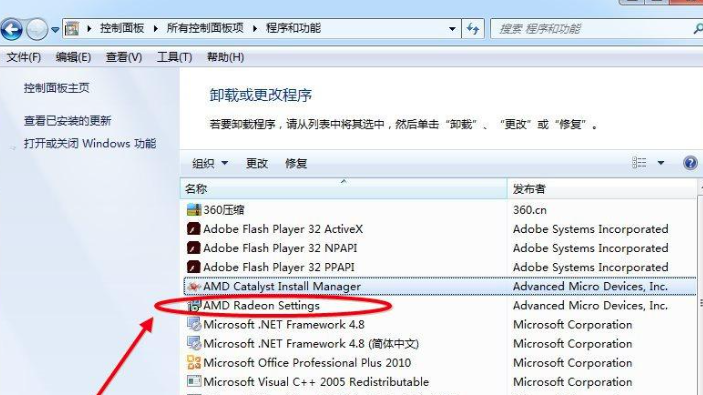The width and height of the screenshot is (703, 395).
Task: Click the 控制面板 breadcrumb
Action: pyautogui.click(x=122, y=28)
